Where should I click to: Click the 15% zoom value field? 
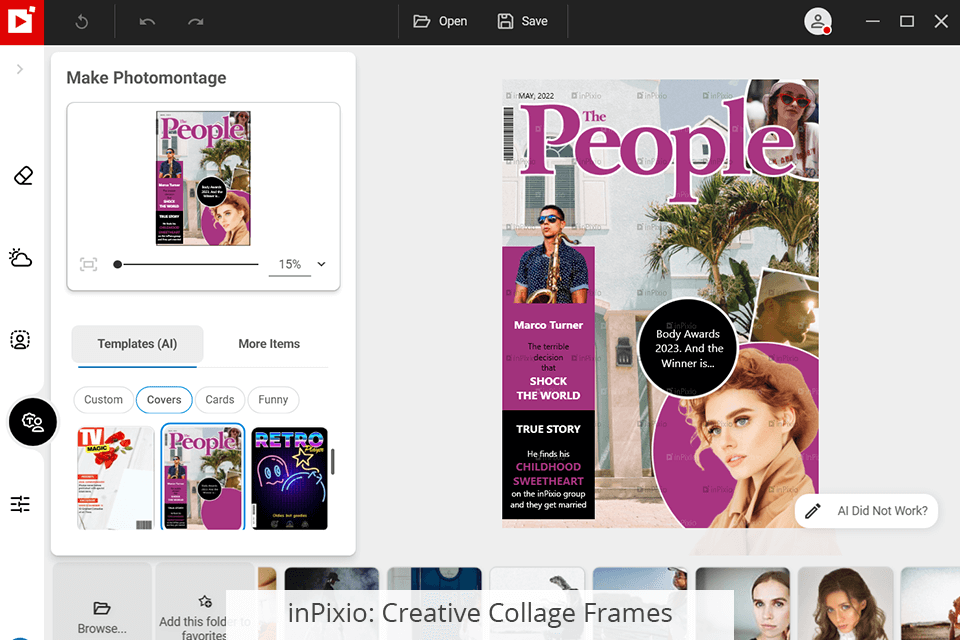pyautogui.click(x=290, y=265)
